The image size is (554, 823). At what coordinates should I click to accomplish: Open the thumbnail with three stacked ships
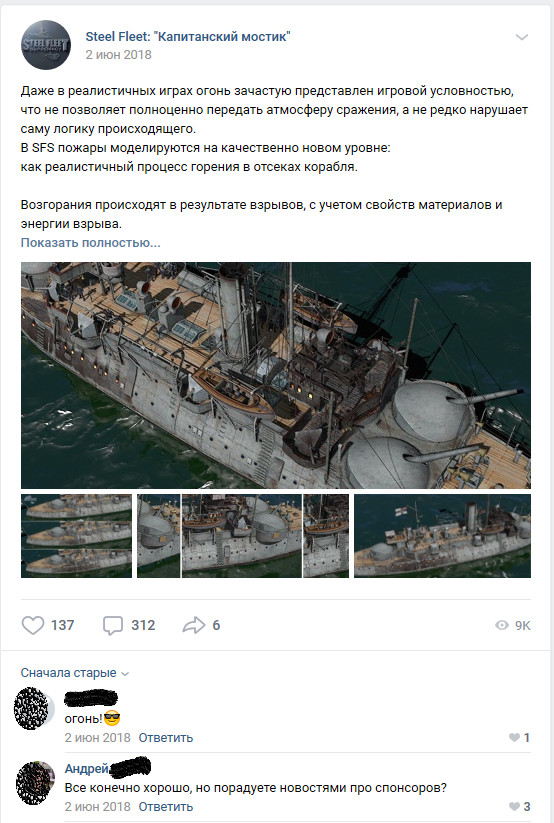[x=76, y=536]
